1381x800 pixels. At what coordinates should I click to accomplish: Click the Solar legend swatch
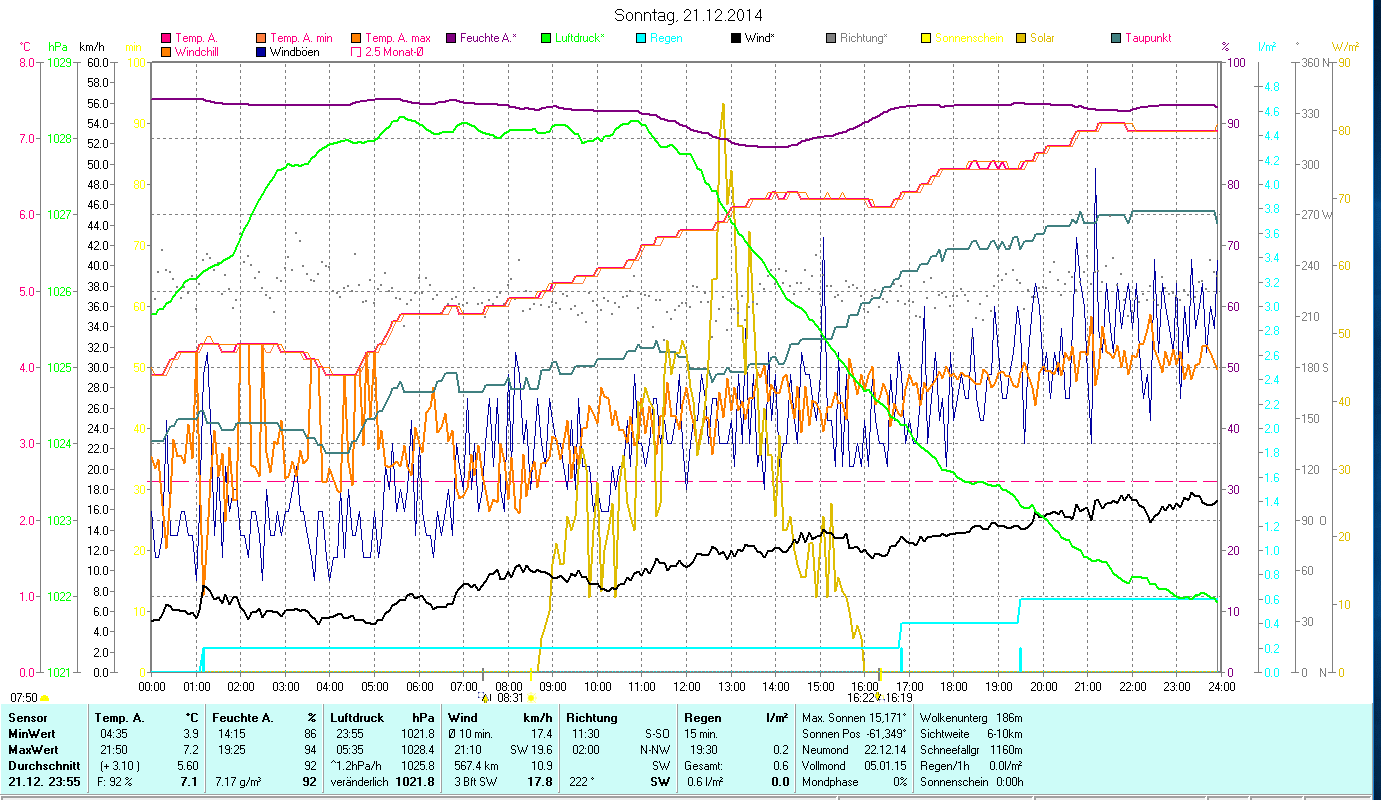[1021, 38]
